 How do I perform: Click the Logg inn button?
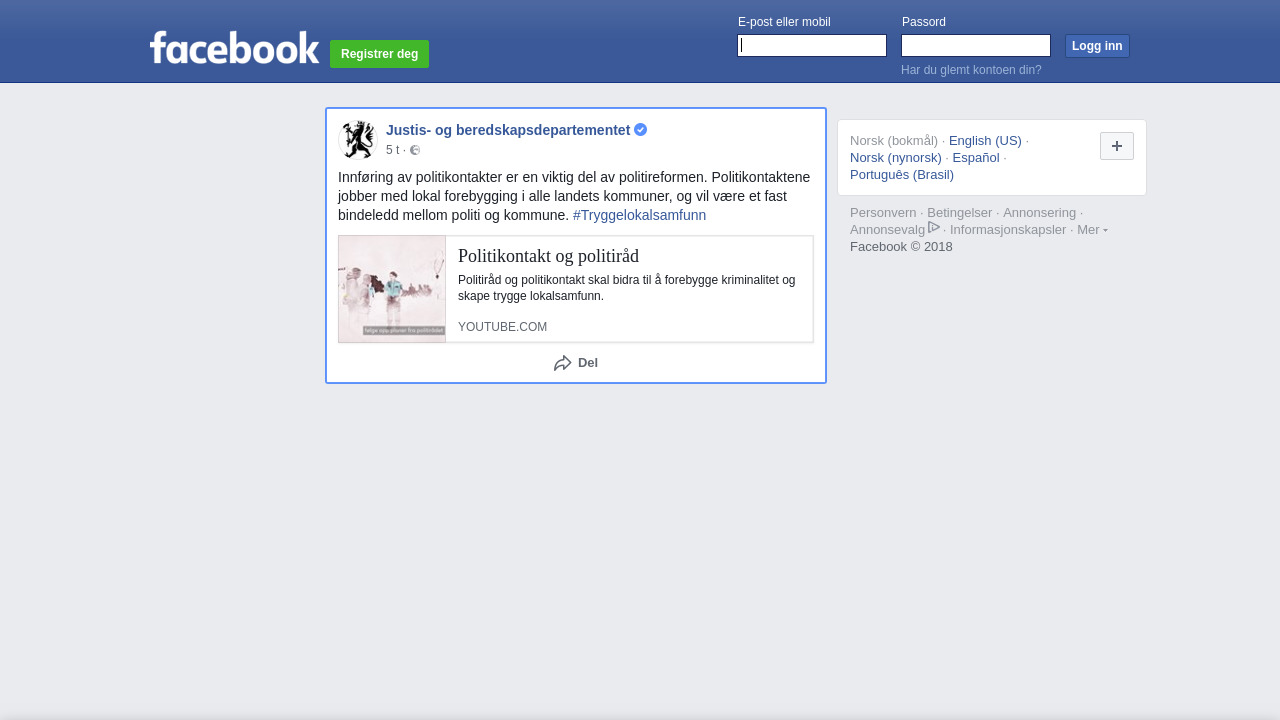tap(1097, 46)
